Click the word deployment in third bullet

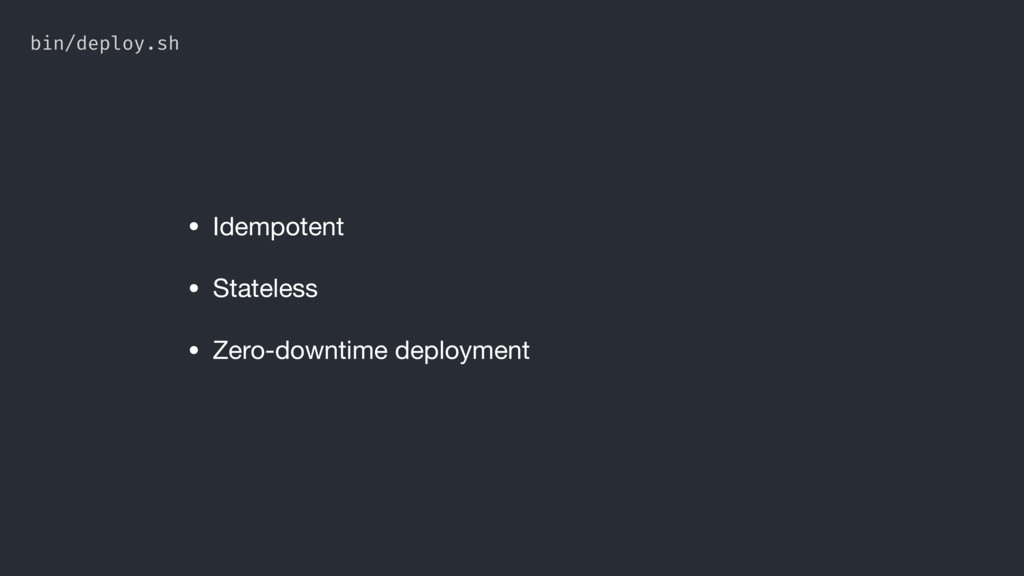pyautogui.click(x=462, y=352)
